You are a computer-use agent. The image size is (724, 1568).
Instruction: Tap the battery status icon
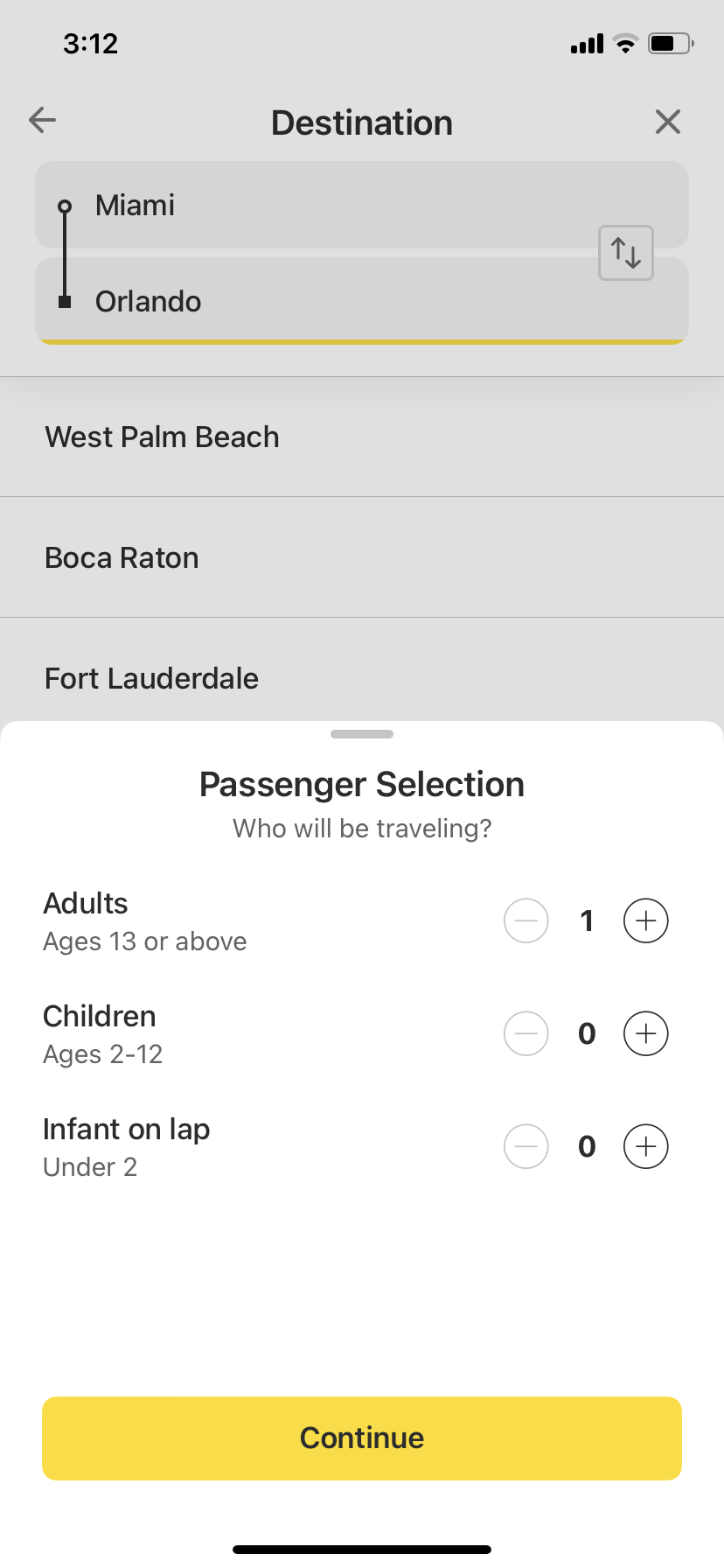click(671, 43)
